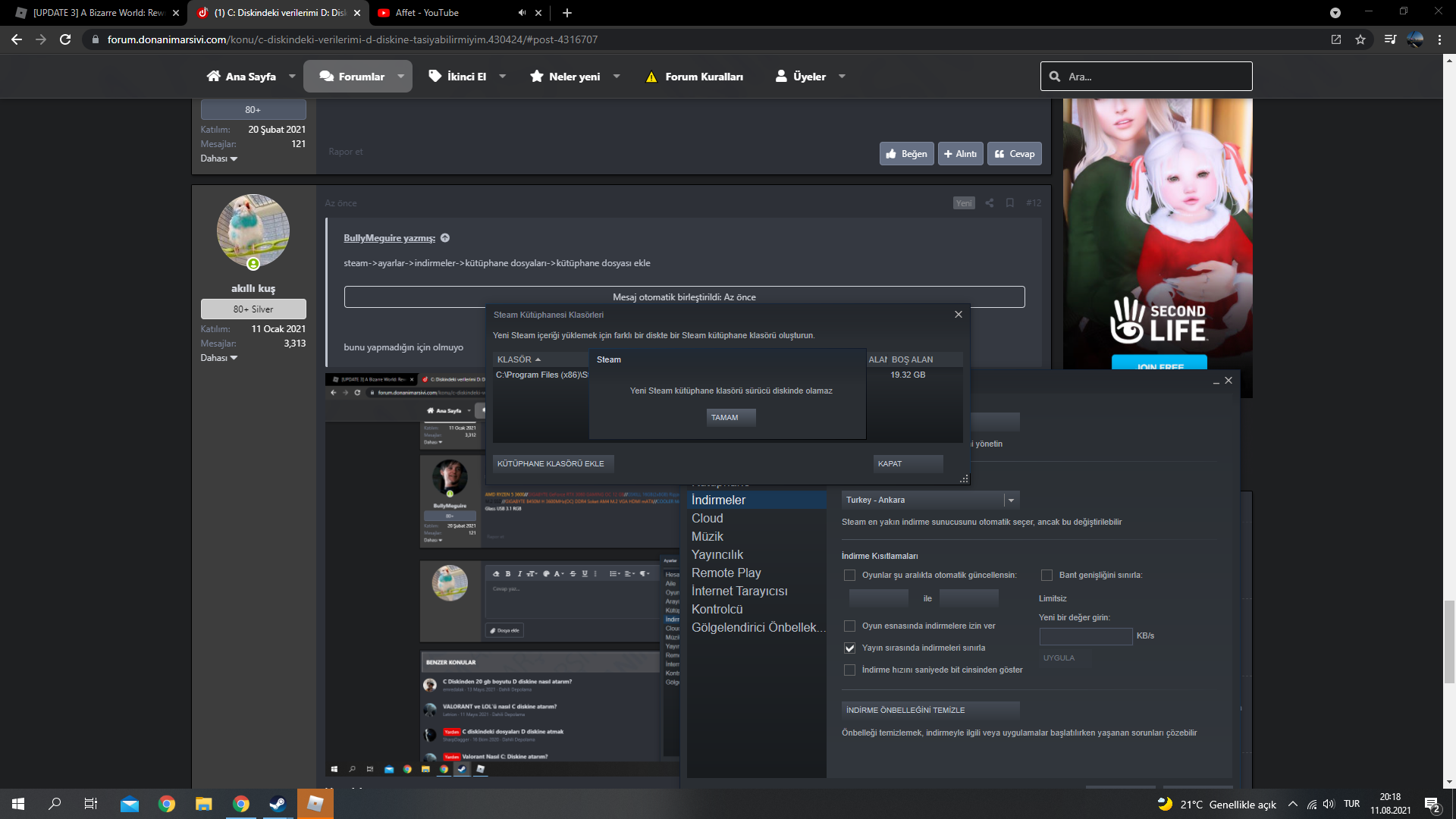
Task: Show hidden system tray icons
Action: (1293, 804)
